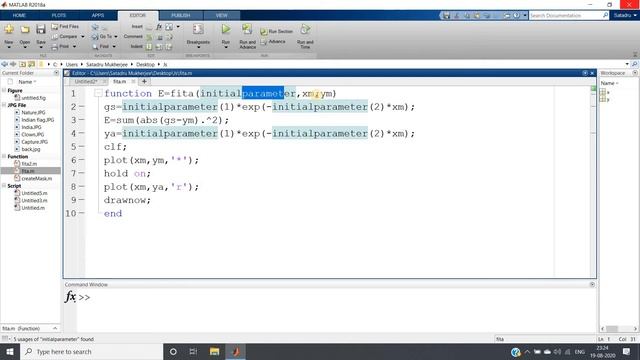Click the forward arrow in address bar
The width and height of the screenshot is (640, 360).
point(13,64)
